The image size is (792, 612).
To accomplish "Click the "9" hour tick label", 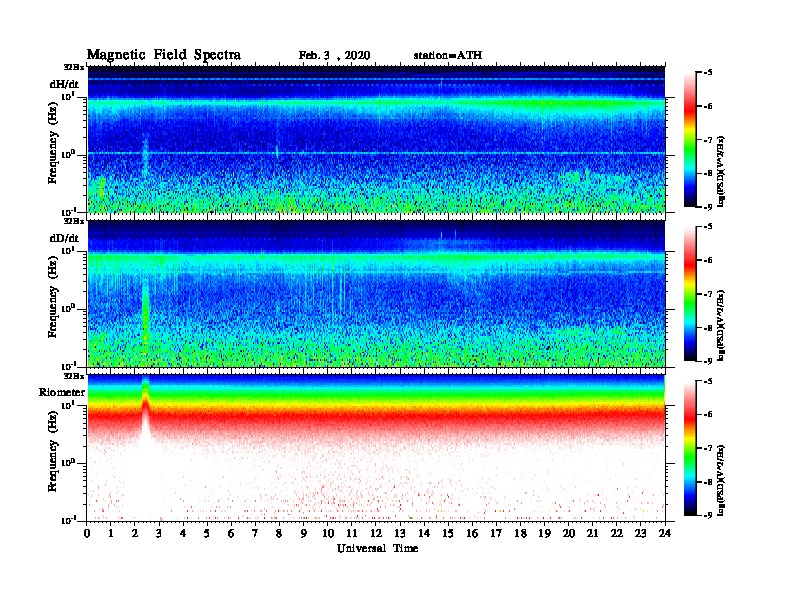I will click(x=304, y=533).
